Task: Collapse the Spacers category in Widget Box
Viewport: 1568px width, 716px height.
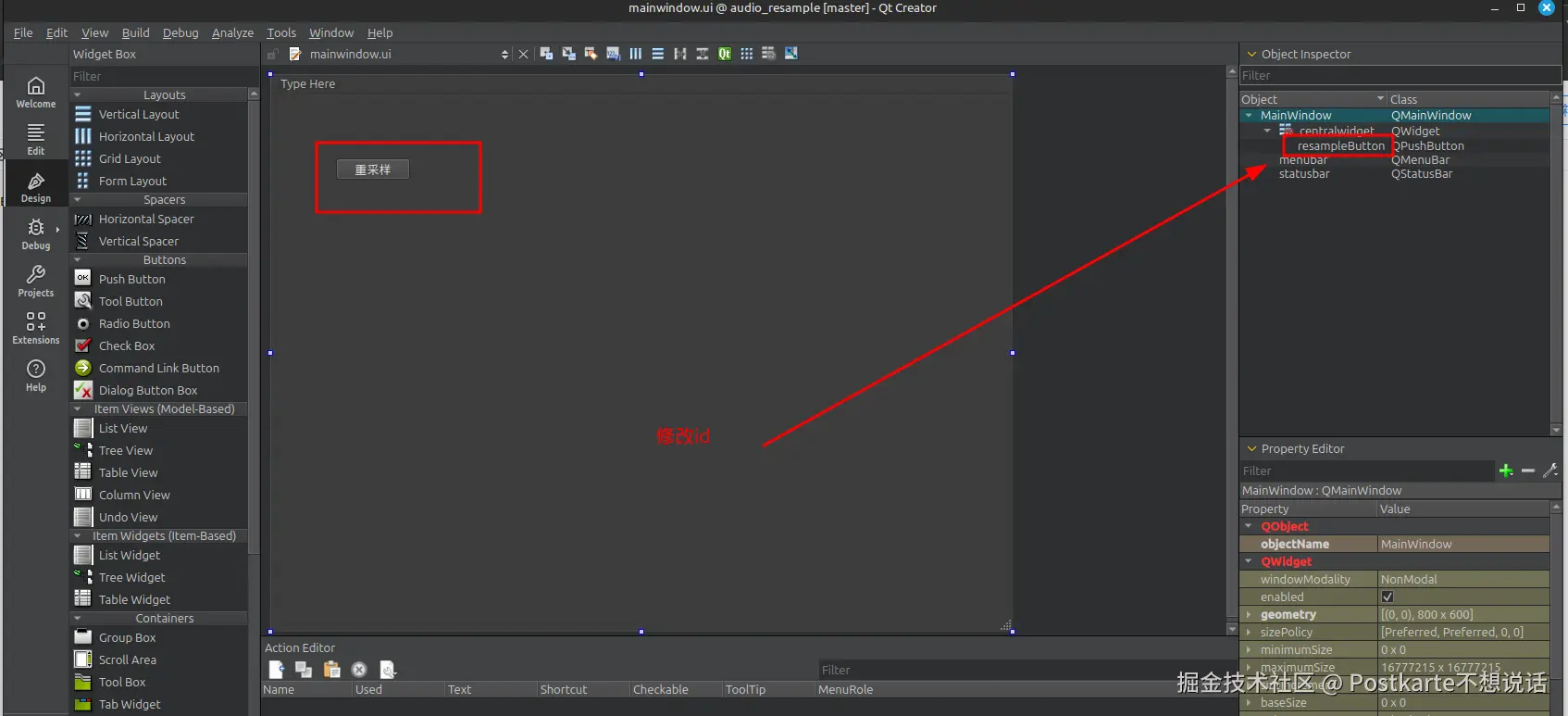Action: 78,200
